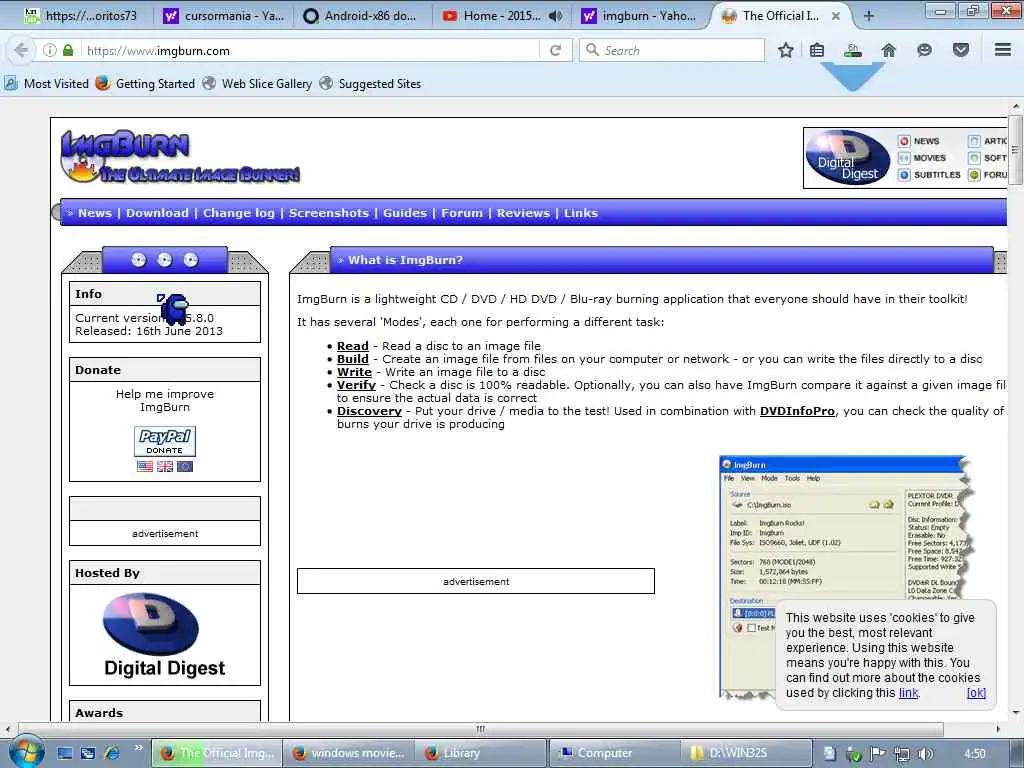1024x768 pixels.
Task: Click the Digital Digest banner logo top right
Action: (847, 157)
